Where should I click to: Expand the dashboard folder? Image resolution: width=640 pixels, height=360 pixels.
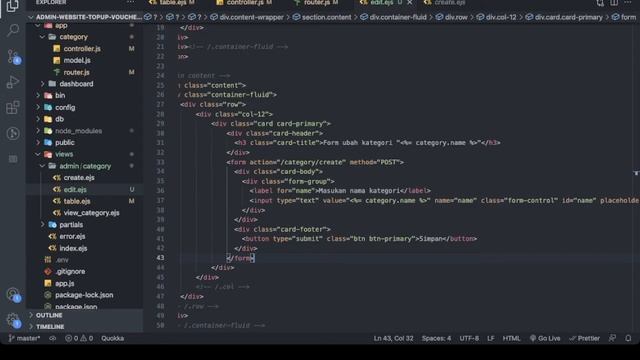pyautogui.click(x=76, y=84)
